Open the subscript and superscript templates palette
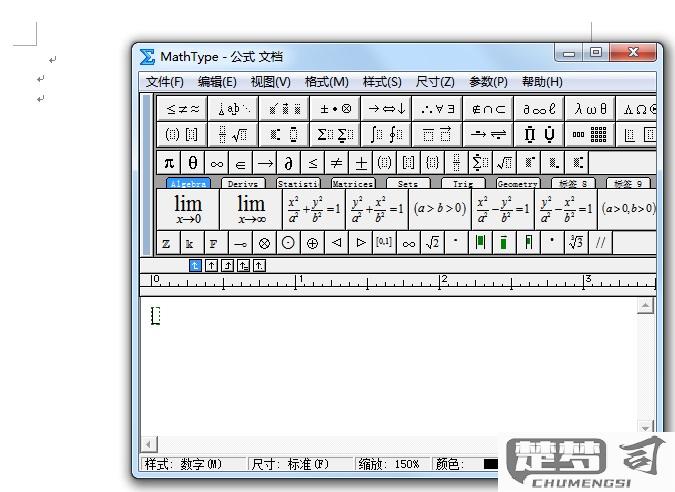The width and height of the screenshot is (675, 492). coord(284,135)
